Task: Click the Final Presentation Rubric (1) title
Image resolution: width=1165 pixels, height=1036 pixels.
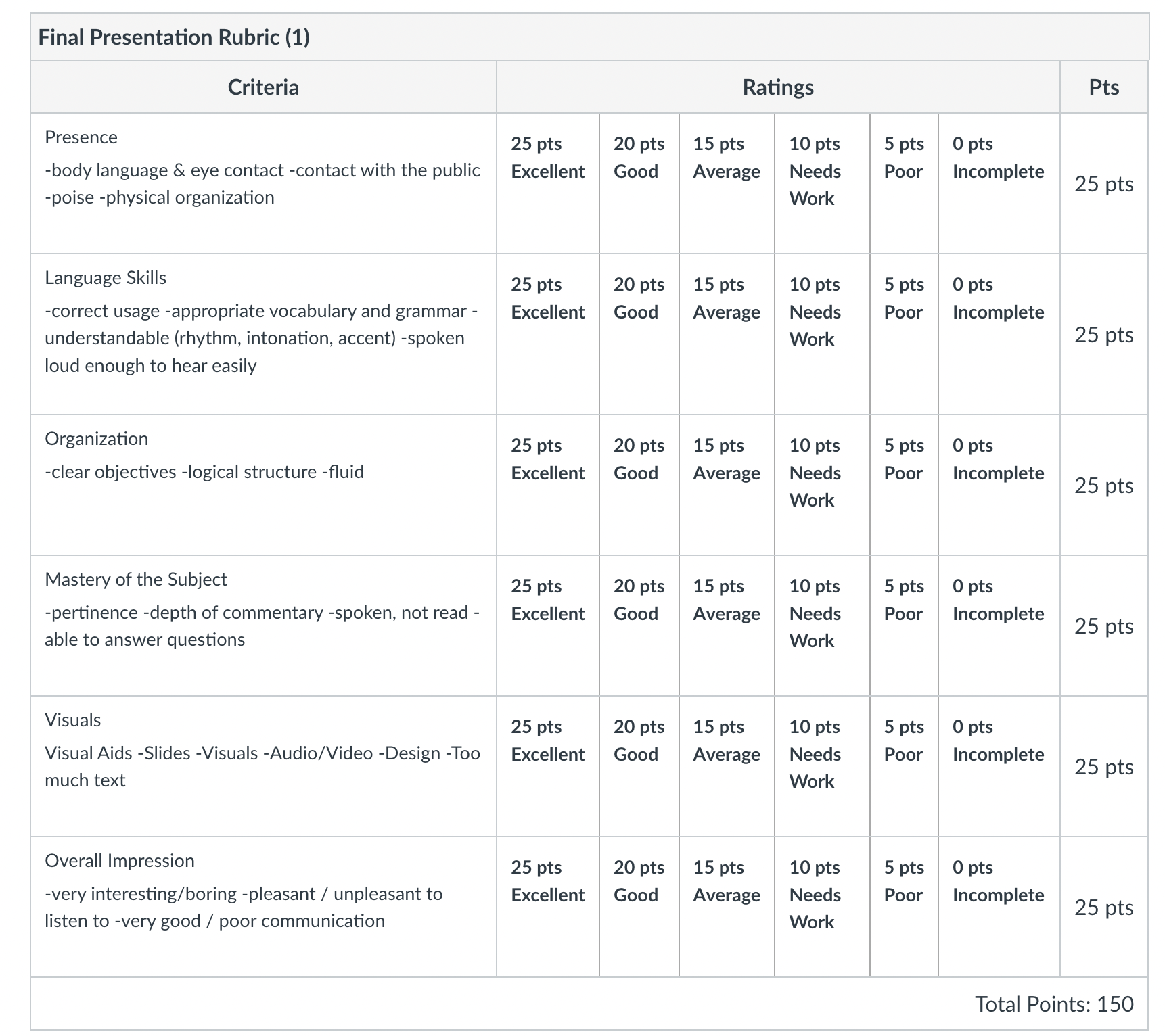Action: coord(174,37)
